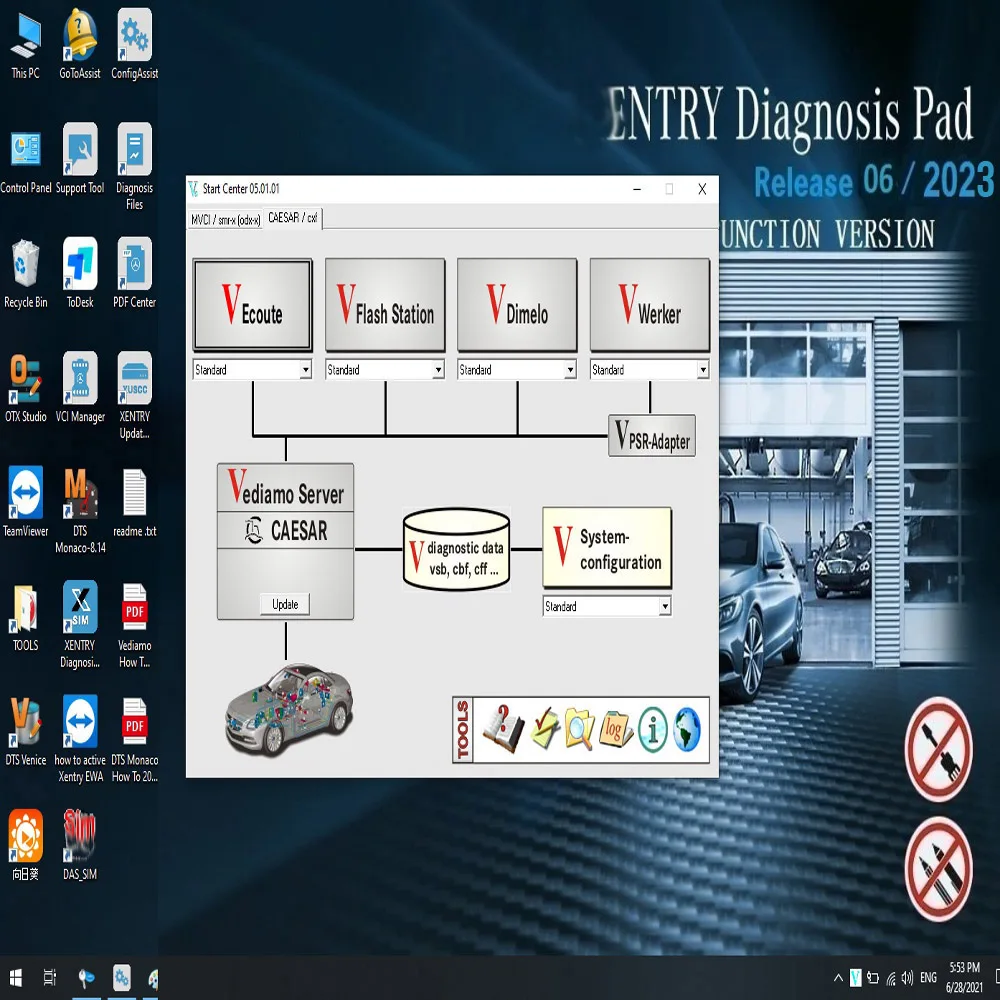Screen dimensions: 1000x1000
Task: Click the diagnostic data database cylinder
Action: (457, 549)
